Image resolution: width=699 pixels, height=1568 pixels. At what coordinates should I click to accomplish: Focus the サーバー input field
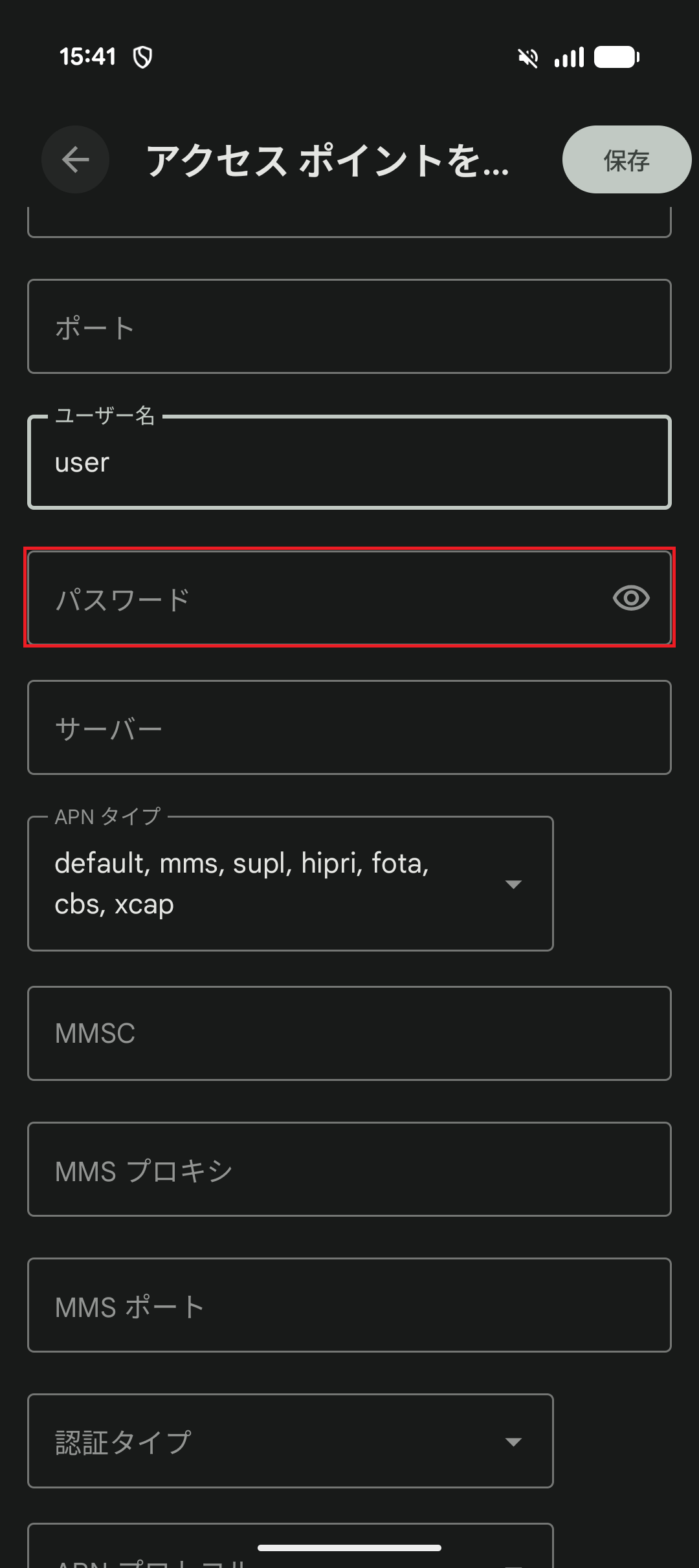349,727
